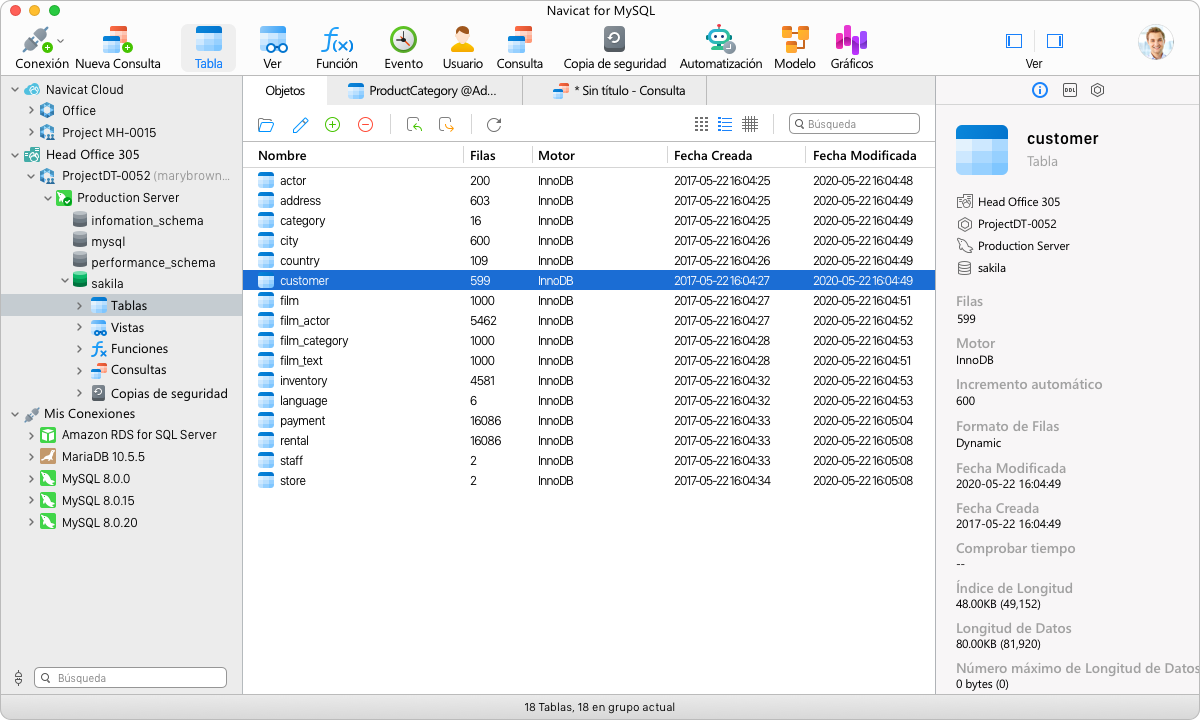Image resolution: width=1200 pixels, height=720 pixels.
Task: Expand the Vistas node
Action: click(x=80, y=327)
